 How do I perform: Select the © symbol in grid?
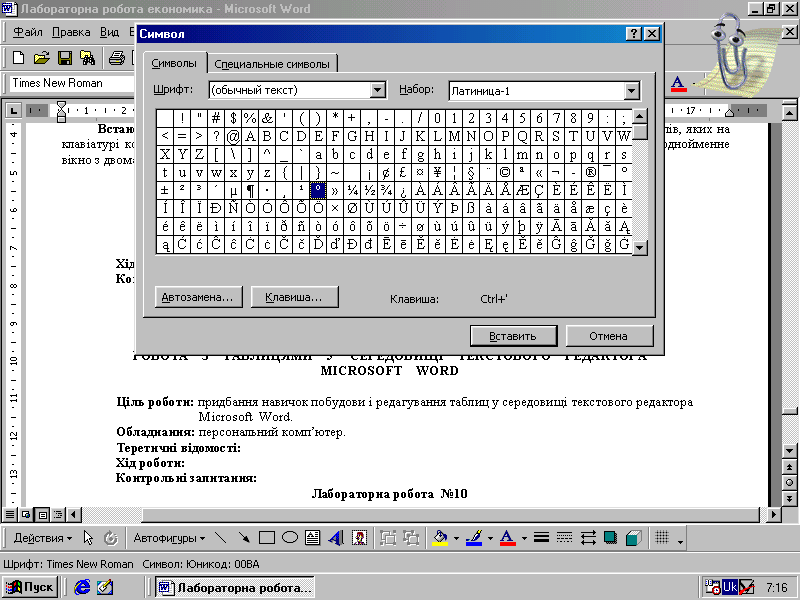click(x=505, y=172)
